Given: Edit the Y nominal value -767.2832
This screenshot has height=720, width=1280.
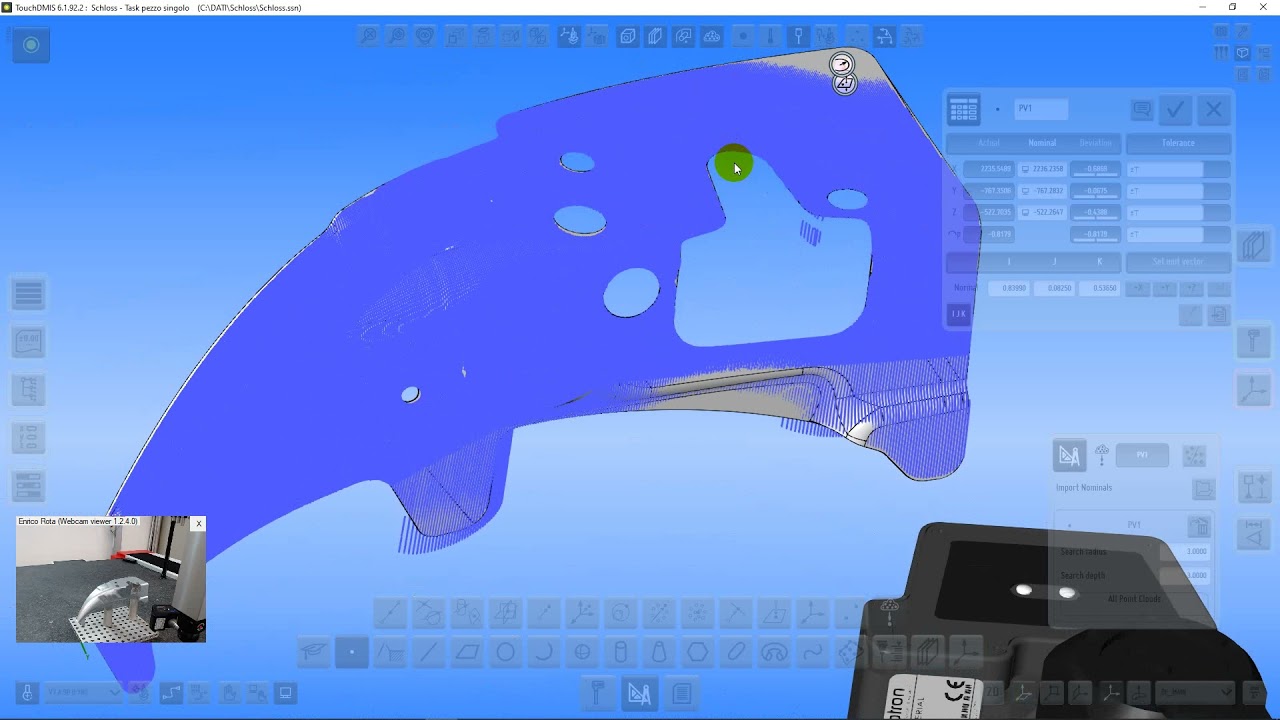Looking at the screenshot, I should [x=1042, y=191].
